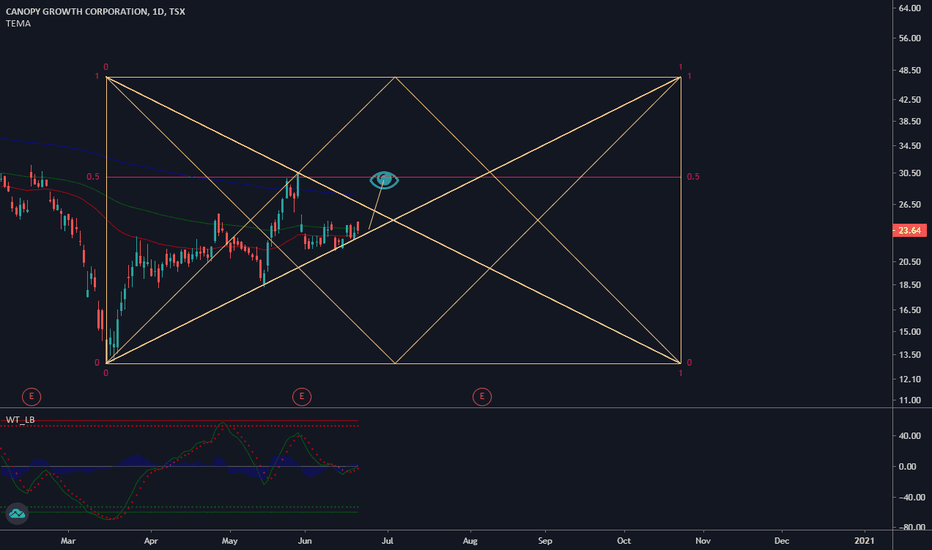Click the left-side 0.5 Gann level label
932x550 pixels.
(93, 177)
